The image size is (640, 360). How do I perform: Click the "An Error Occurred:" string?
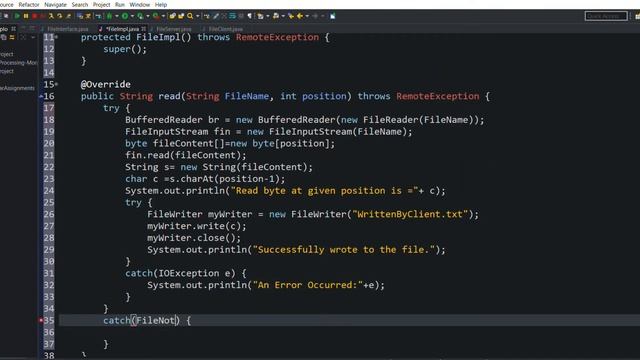[308, 285]
